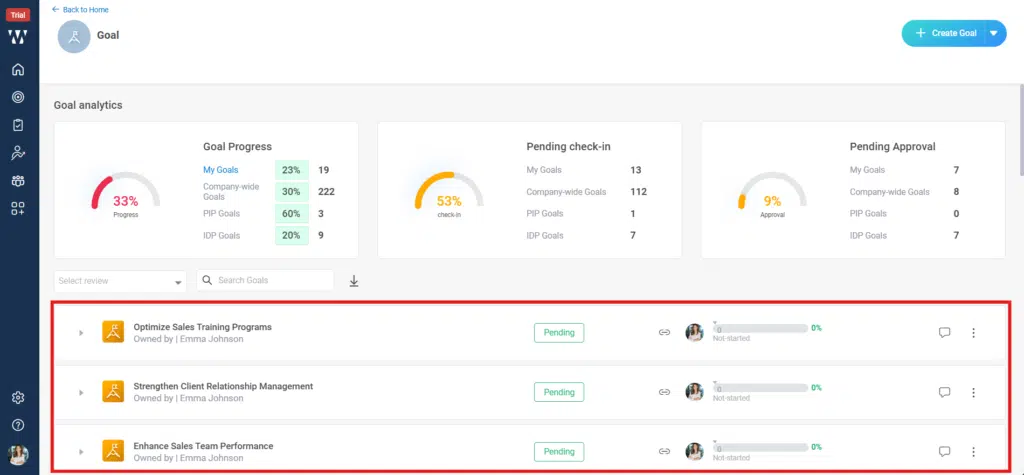Click goal icon of Strengthen Client Relationship Management
The image size is (1024, 475).
click(x=113, y=391)
